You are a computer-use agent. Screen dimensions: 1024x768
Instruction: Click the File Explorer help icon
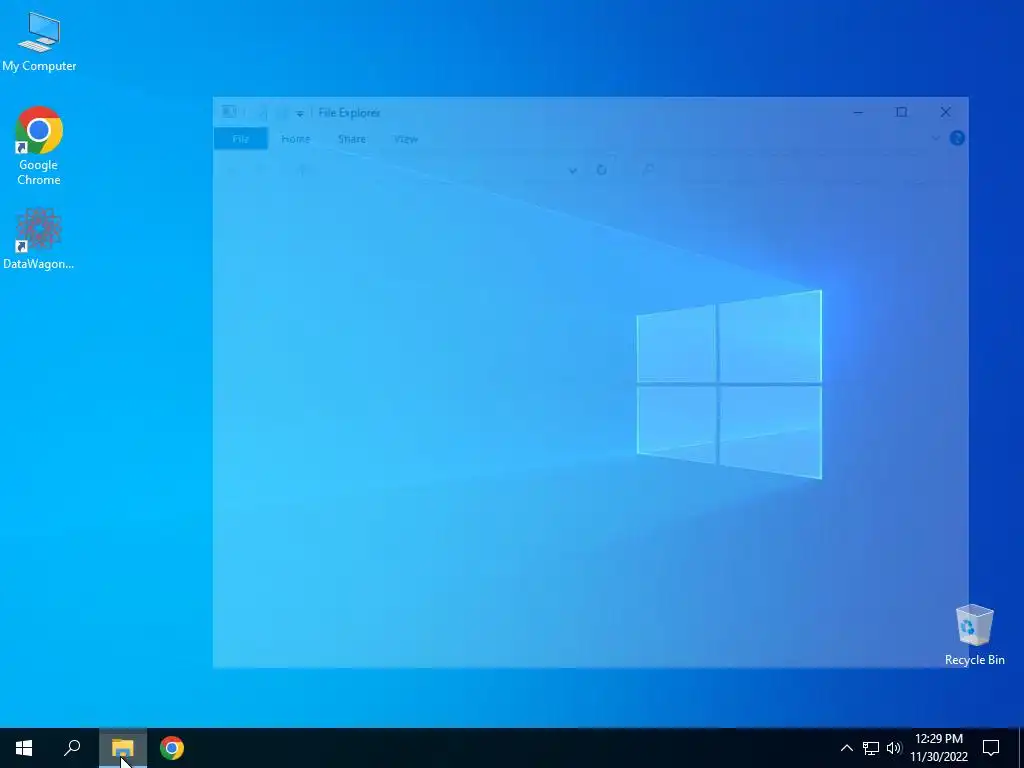tap(957, 138)
